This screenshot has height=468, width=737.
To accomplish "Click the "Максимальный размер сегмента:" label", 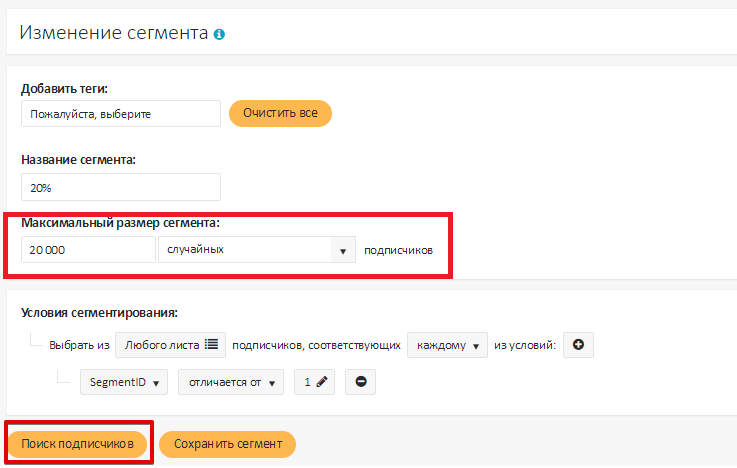I will pyautogui.click(x=121, y=223).
